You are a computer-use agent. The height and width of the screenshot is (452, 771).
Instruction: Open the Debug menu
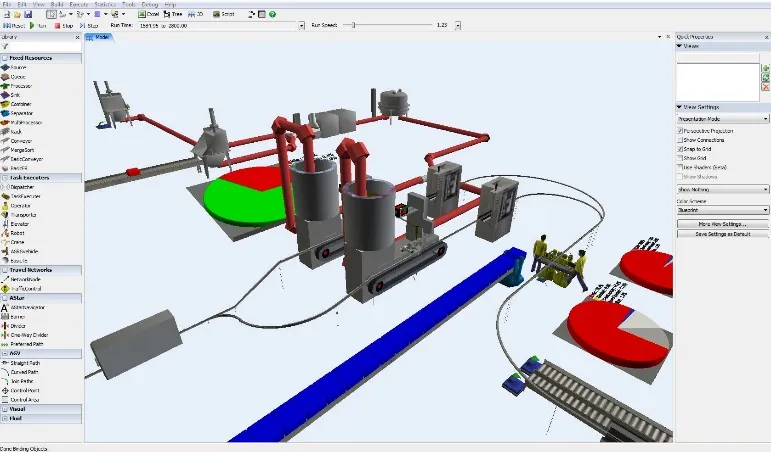[x=151, y=4]
